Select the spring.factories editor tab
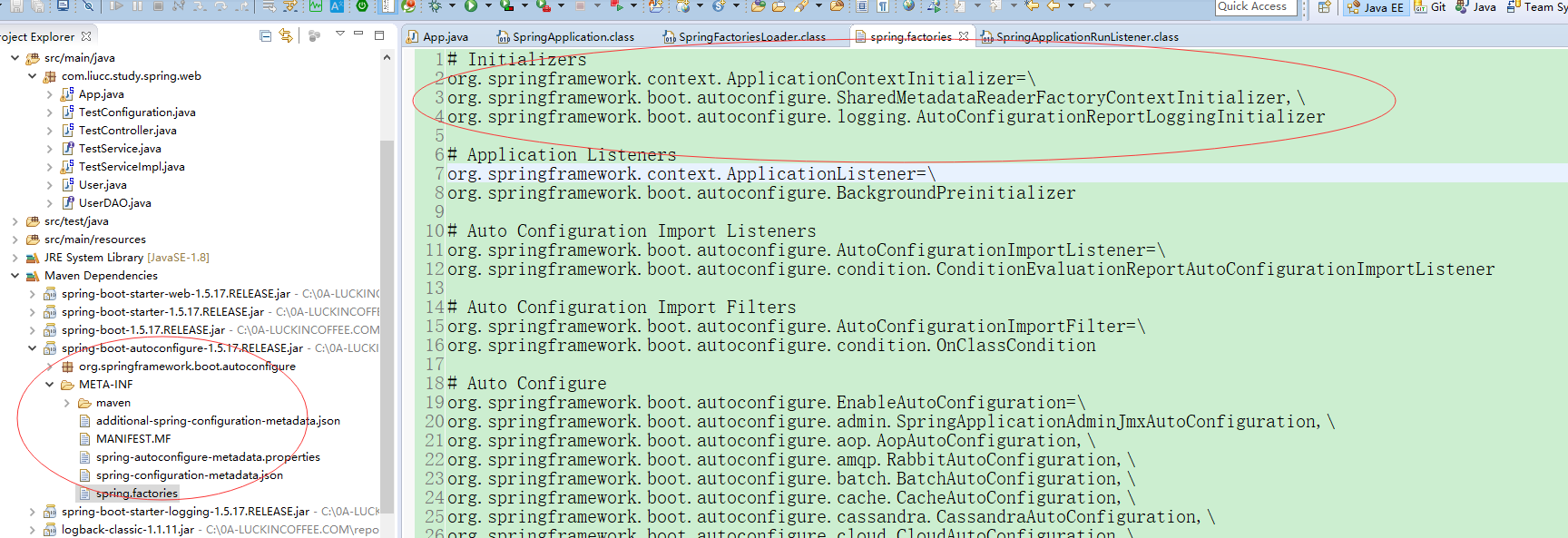 coord(911,37)
